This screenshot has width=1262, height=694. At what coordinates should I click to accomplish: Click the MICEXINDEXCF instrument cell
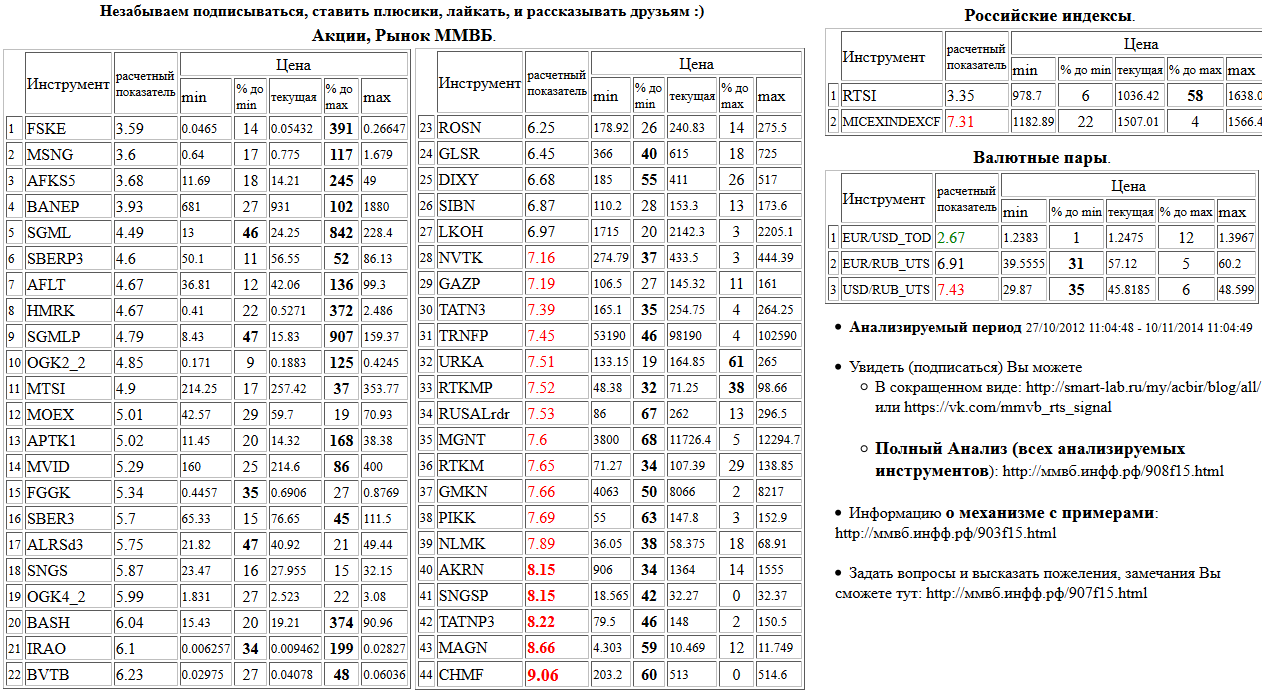(891, 122)
